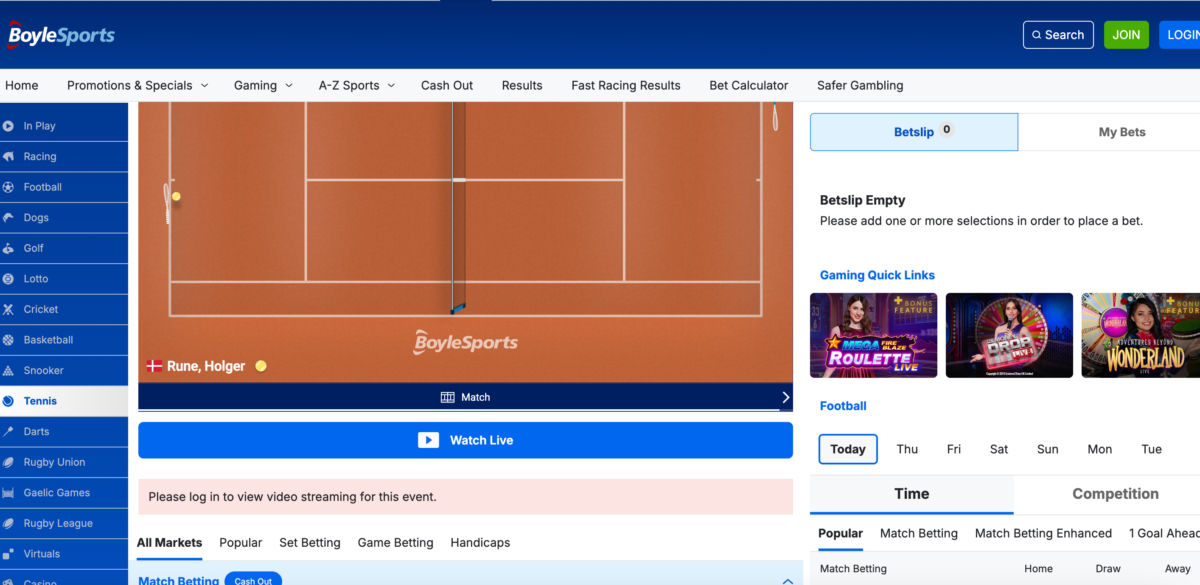Select Fri in the football day filter
This screenshot has width=1200, height=585.
pyautogui.click(x=954, y=449)
